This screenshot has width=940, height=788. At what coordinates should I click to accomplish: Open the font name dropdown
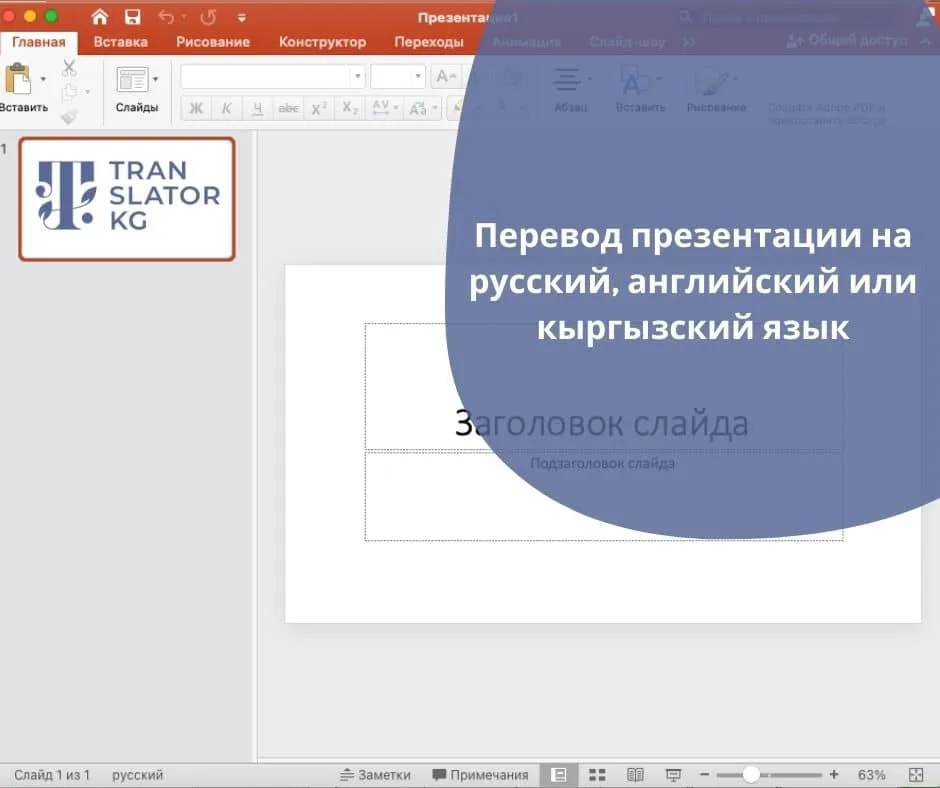pos(358,77)
